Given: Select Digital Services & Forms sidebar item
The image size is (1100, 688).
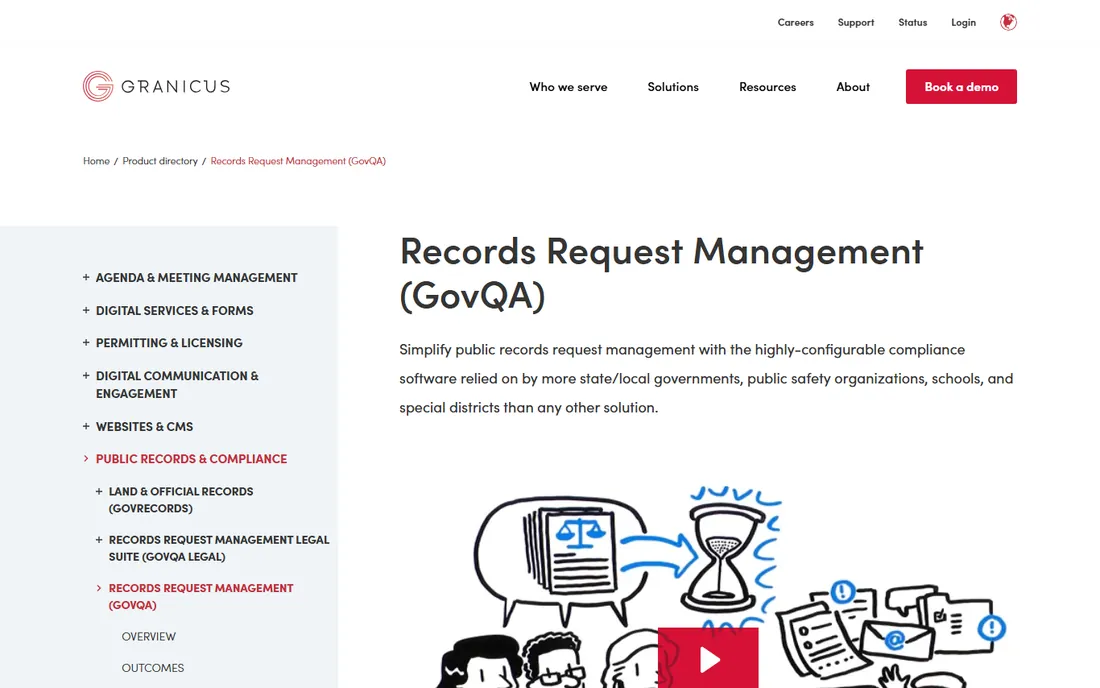Looking at the screenshot, I should (x=175, y=310).
